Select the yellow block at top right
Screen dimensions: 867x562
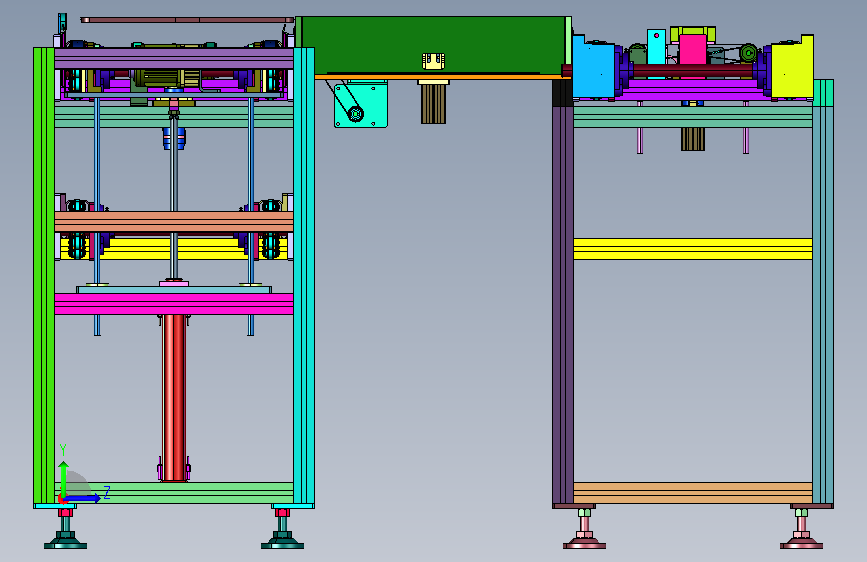[792, 67]
